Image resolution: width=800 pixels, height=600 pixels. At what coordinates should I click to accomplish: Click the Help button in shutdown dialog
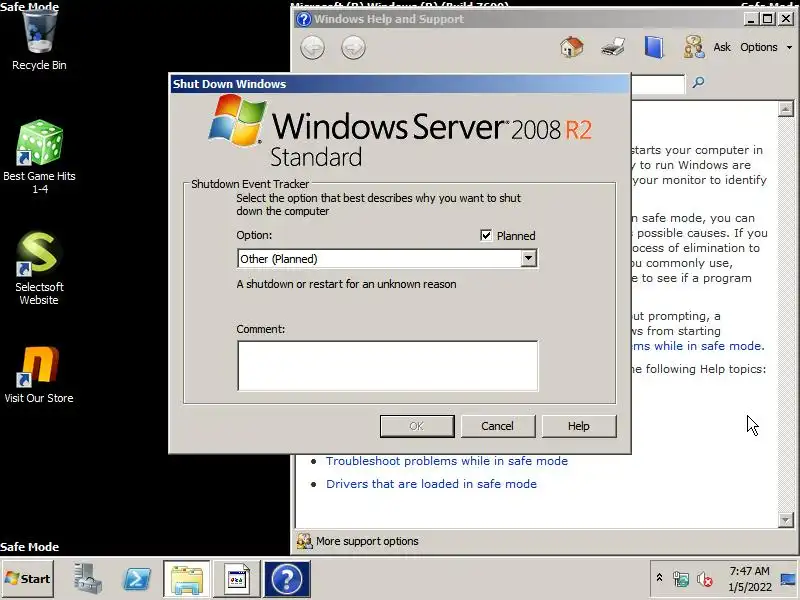[579, 426]
